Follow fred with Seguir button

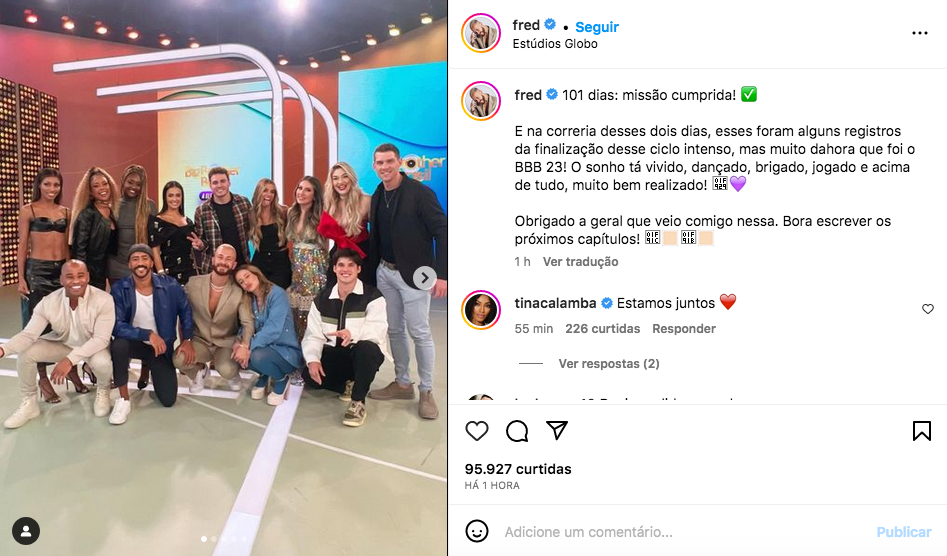tap(597, 27)
